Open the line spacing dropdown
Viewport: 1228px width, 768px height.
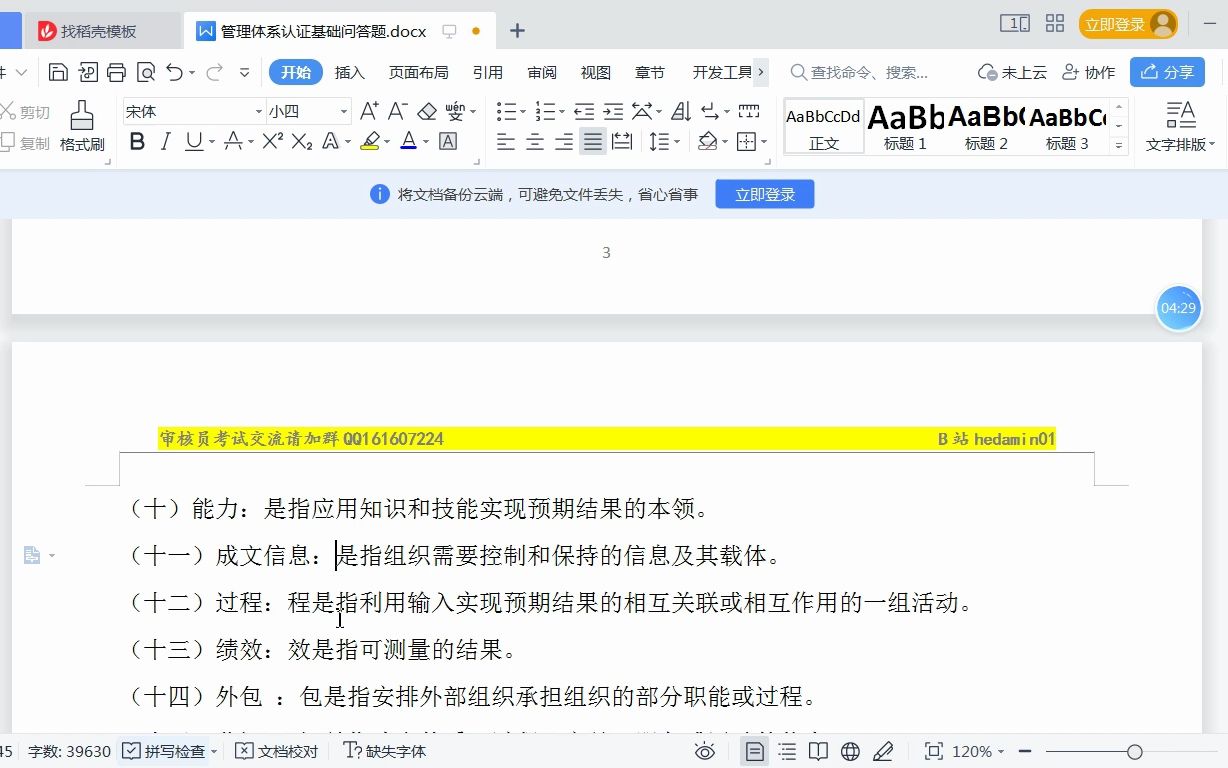[x=663, y=142]
